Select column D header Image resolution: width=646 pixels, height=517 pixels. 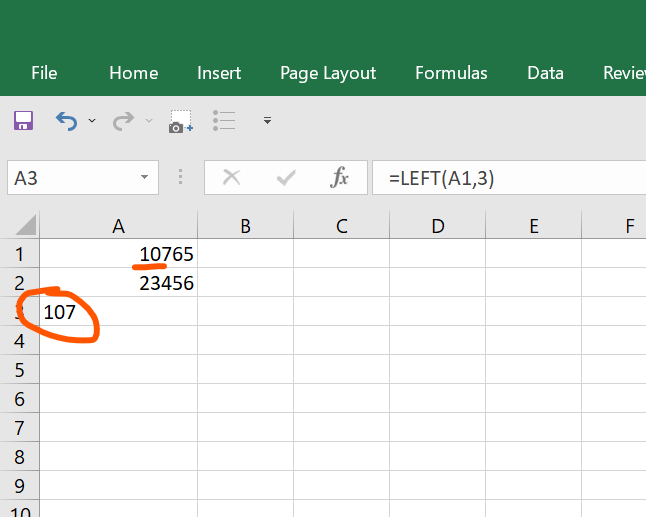tap(438, 226)
